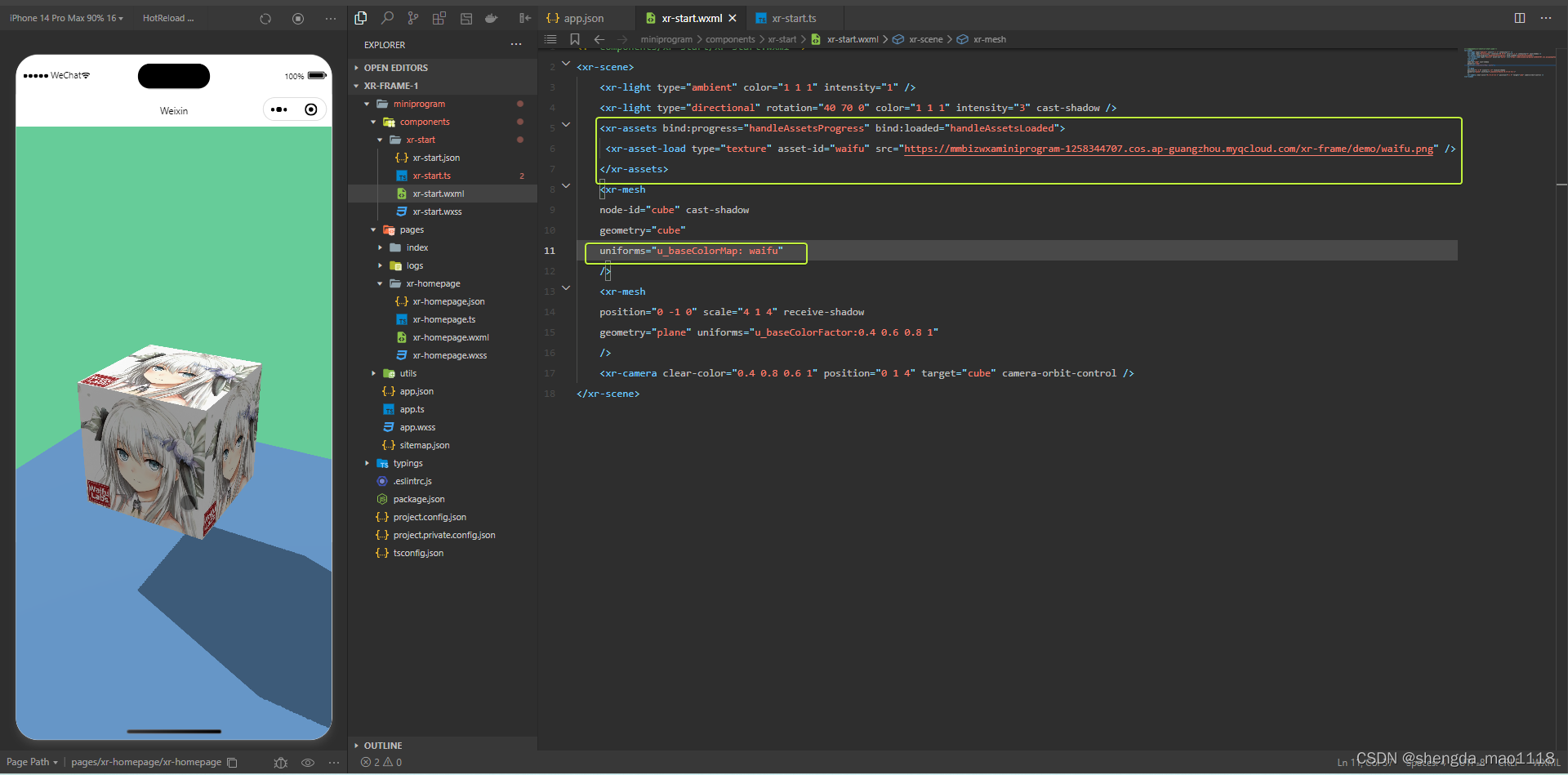Expand the typings folder
This screenshot has height=775, width=1568.
pos(367,463)
